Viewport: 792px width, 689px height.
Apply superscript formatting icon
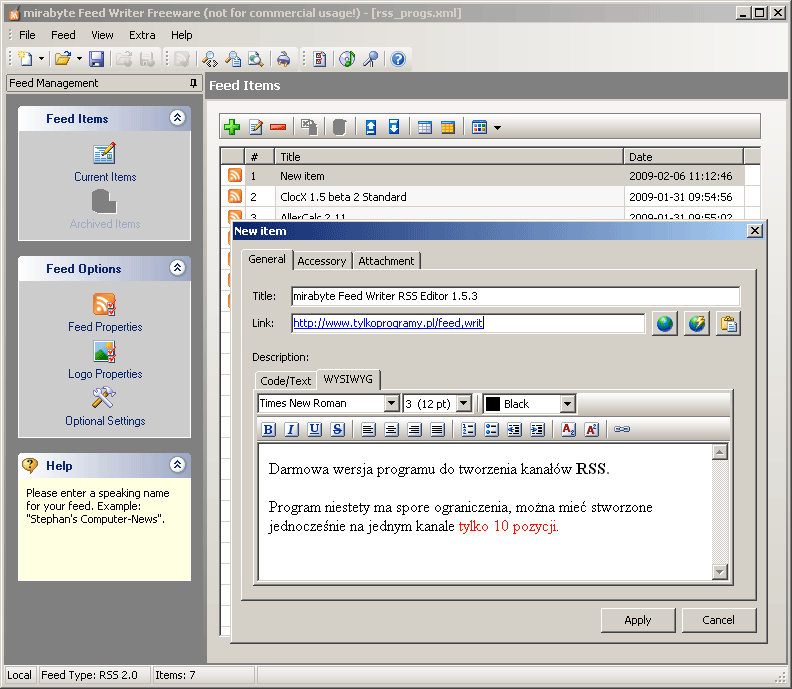tap(591, 429)
